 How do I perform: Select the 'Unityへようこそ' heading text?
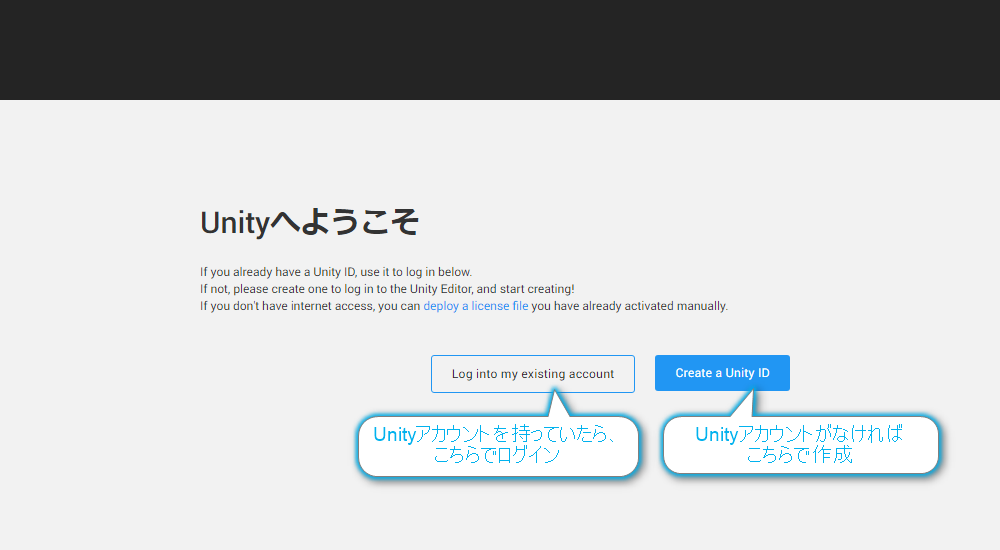coord(309,223)
